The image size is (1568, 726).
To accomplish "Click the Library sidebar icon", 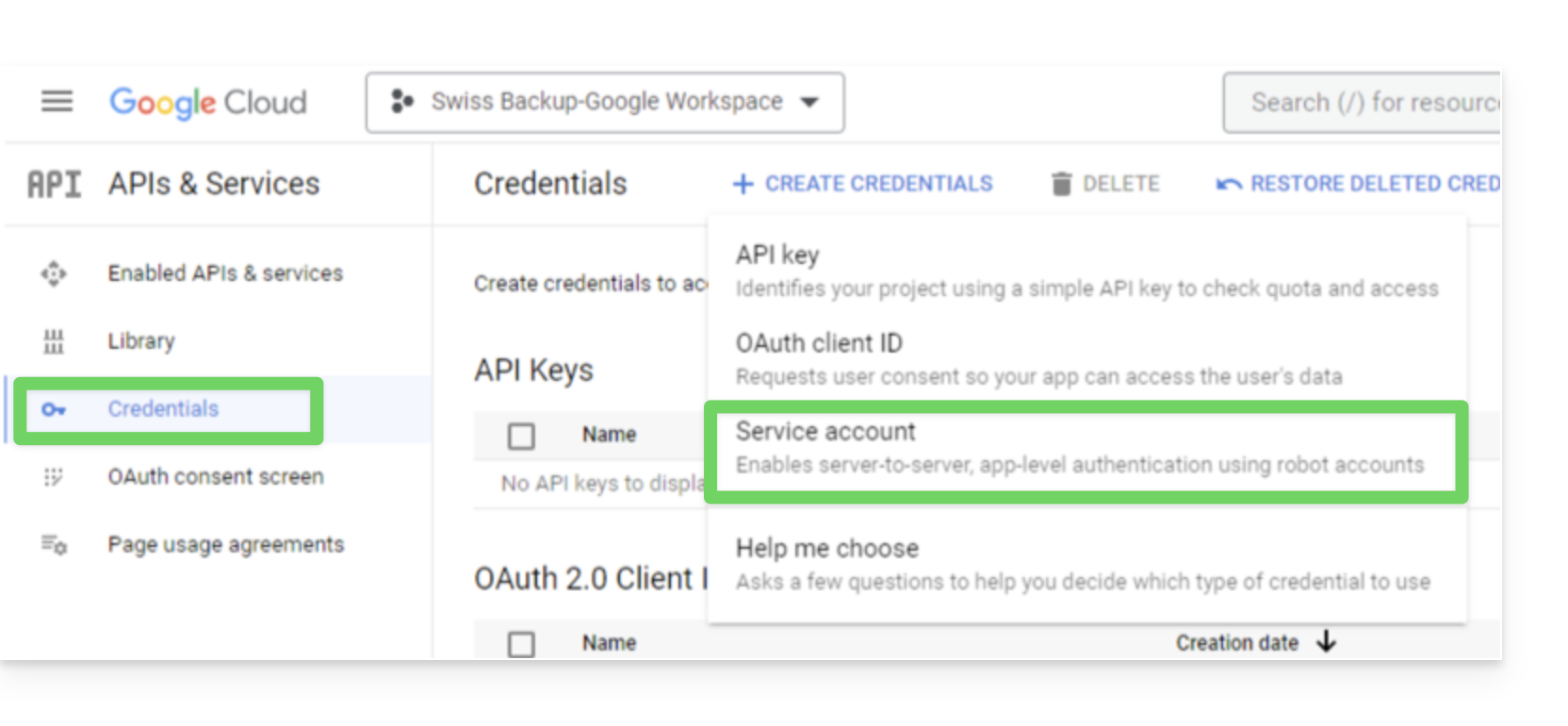I will point(54,341).
